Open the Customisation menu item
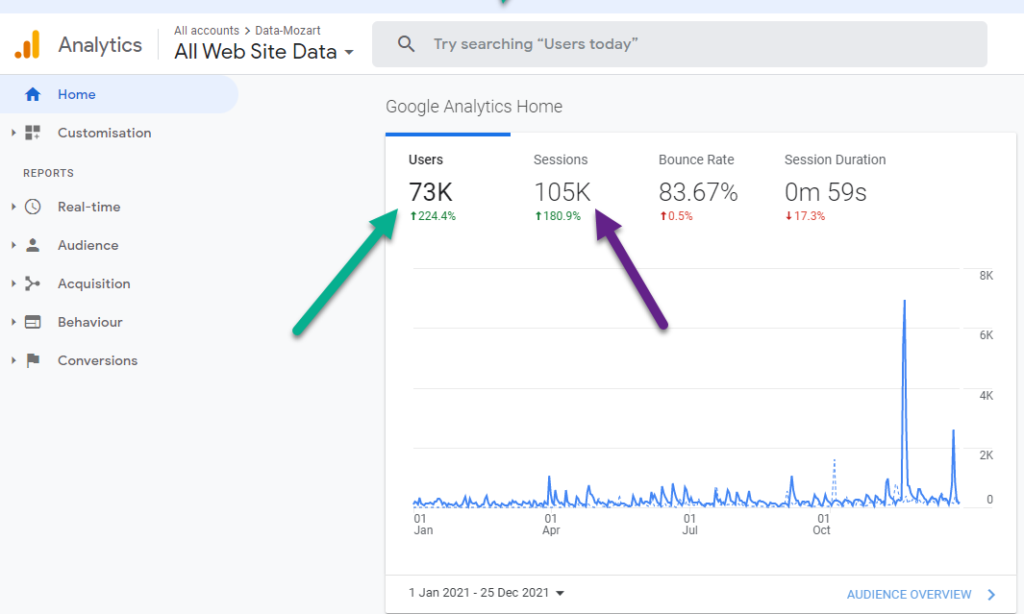This screenshot has height=614, width=1024. (x=104, y=133)
